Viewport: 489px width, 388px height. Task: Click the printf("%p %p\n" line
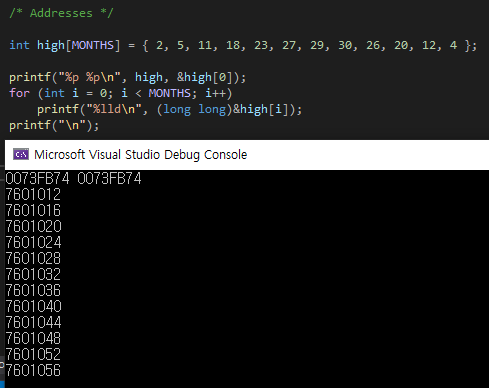pyautogui.click(x=128, y=77)
